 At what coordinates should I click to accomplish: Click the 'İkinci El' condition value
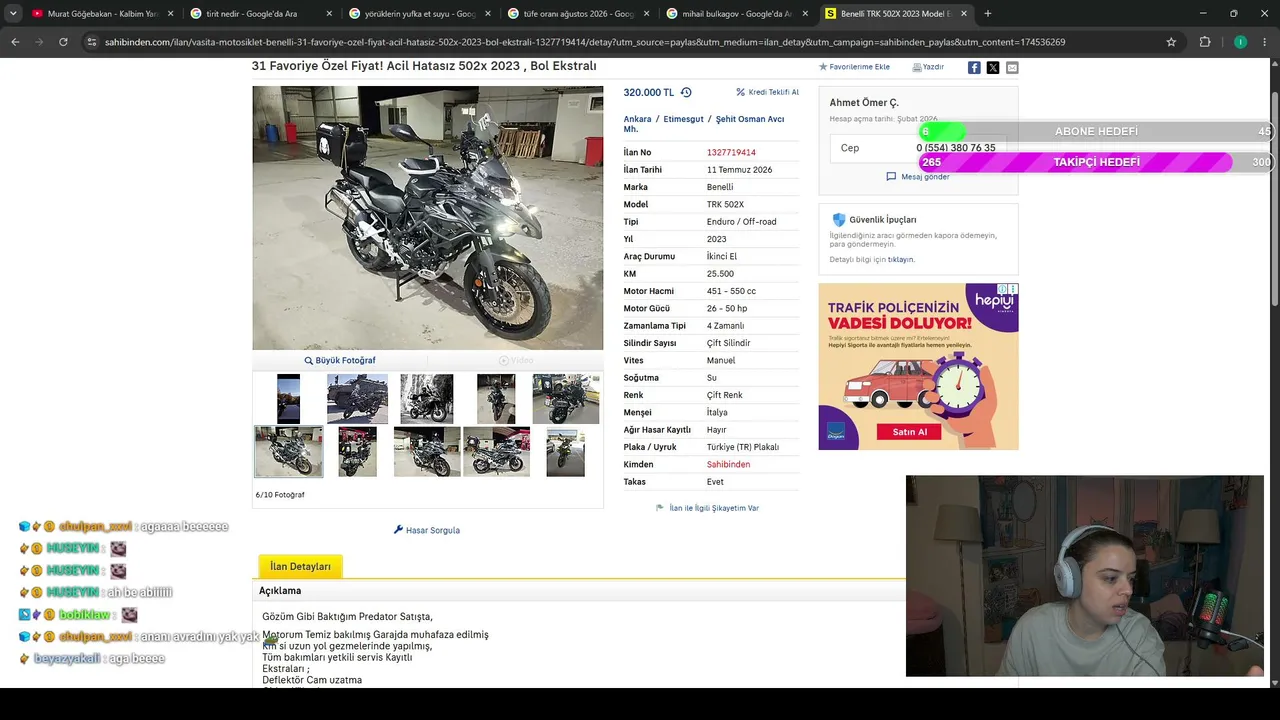[722, 257]
